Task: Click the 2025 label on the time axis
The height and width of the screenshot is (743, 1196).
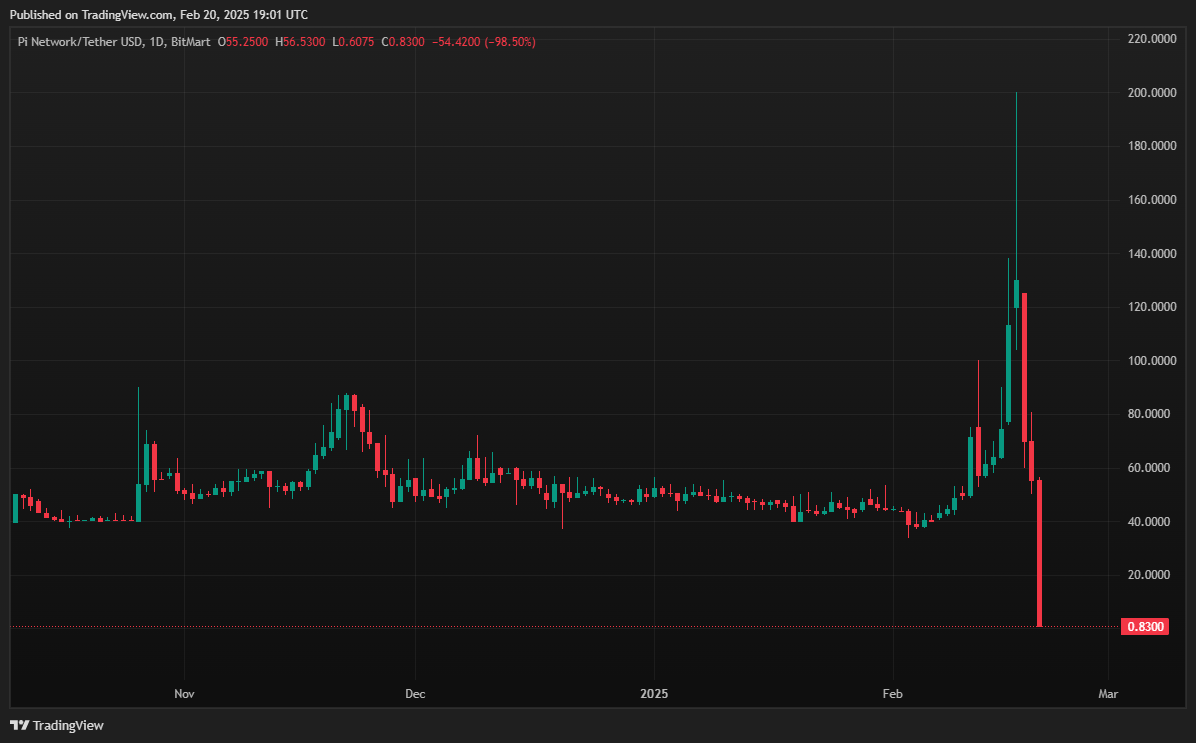Action: tap(654, 693)
